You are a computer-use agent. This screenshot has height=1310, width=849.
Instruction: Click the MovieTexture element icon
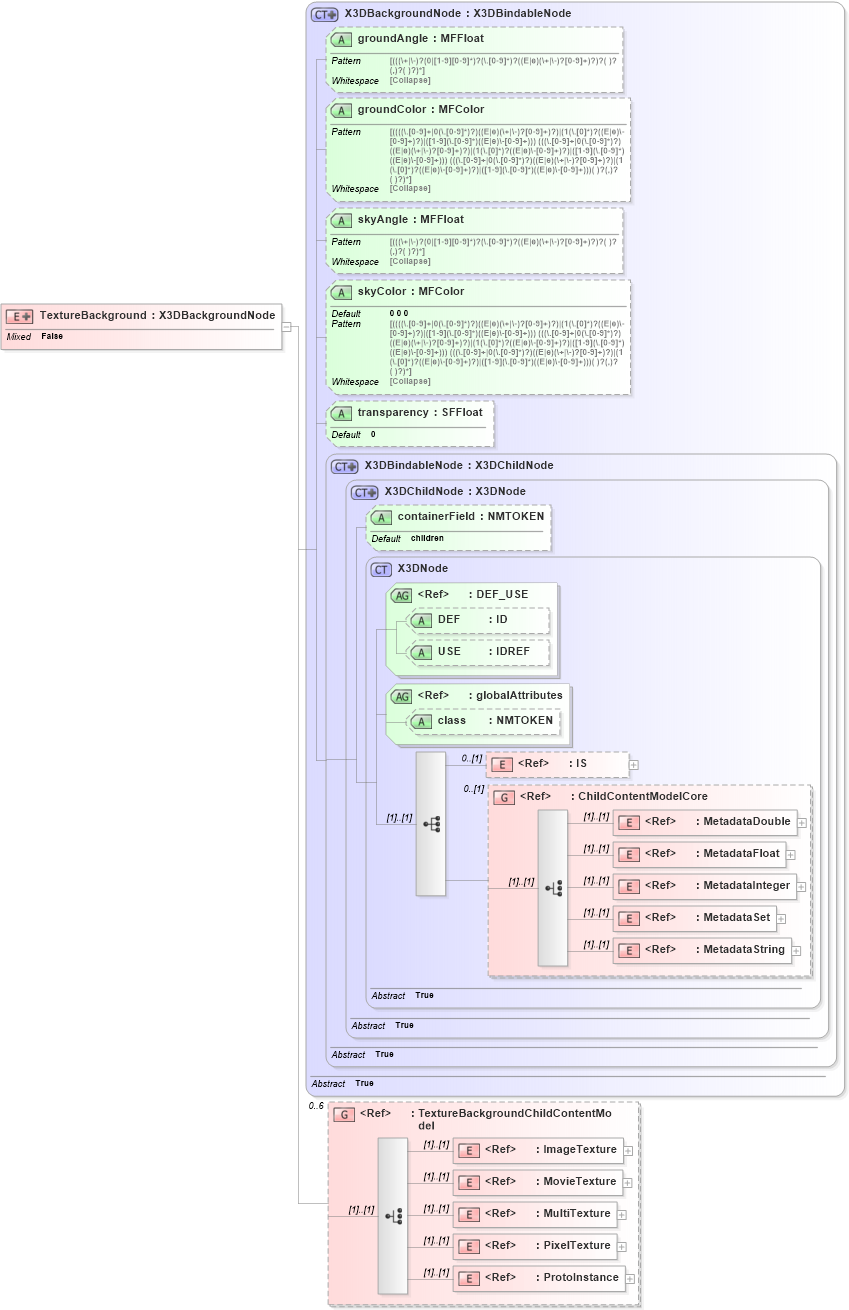(x=469, y=1183)
